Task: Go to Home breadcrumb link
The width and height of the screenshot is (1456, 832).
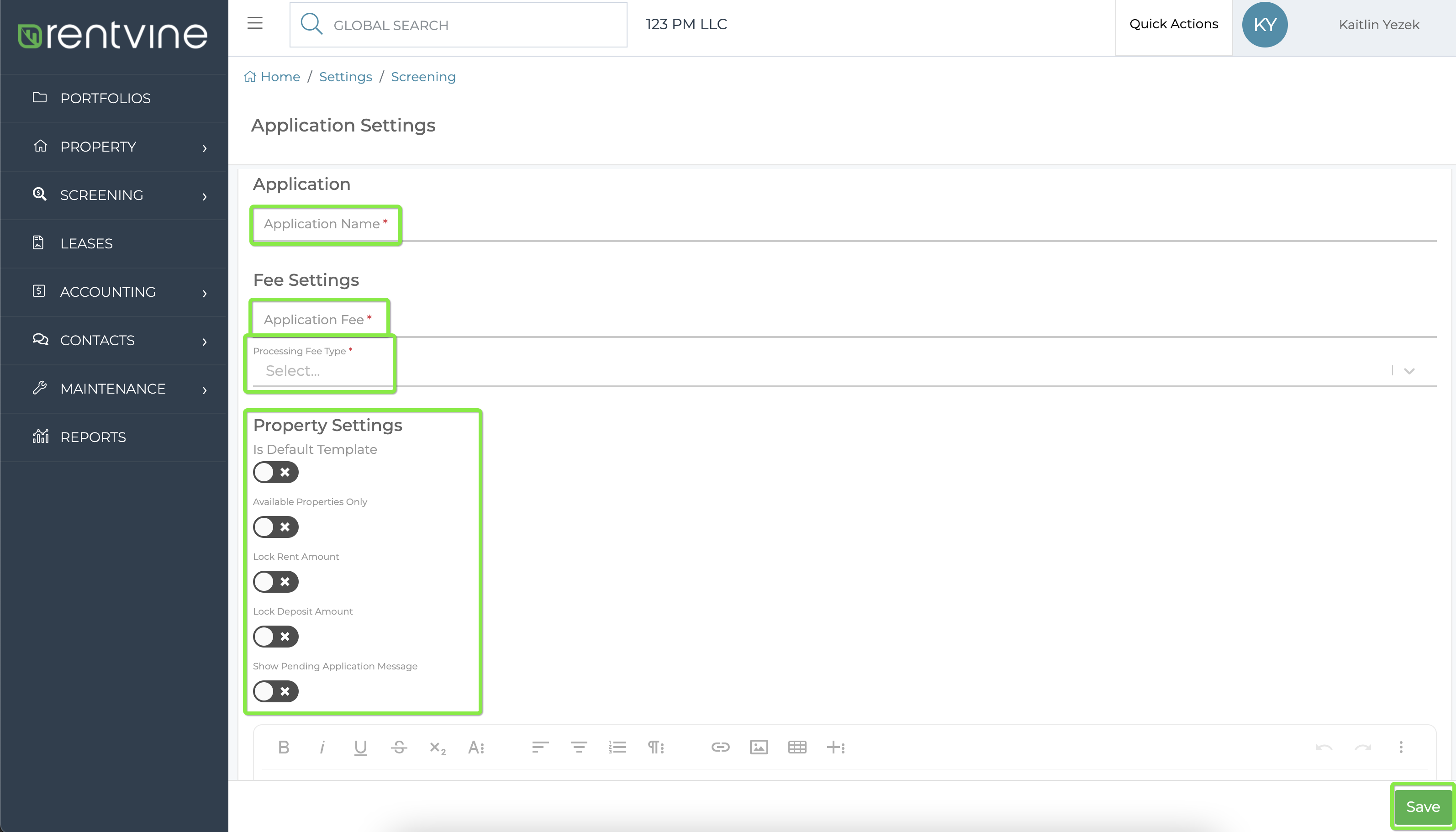Action: tap(280, 77)
